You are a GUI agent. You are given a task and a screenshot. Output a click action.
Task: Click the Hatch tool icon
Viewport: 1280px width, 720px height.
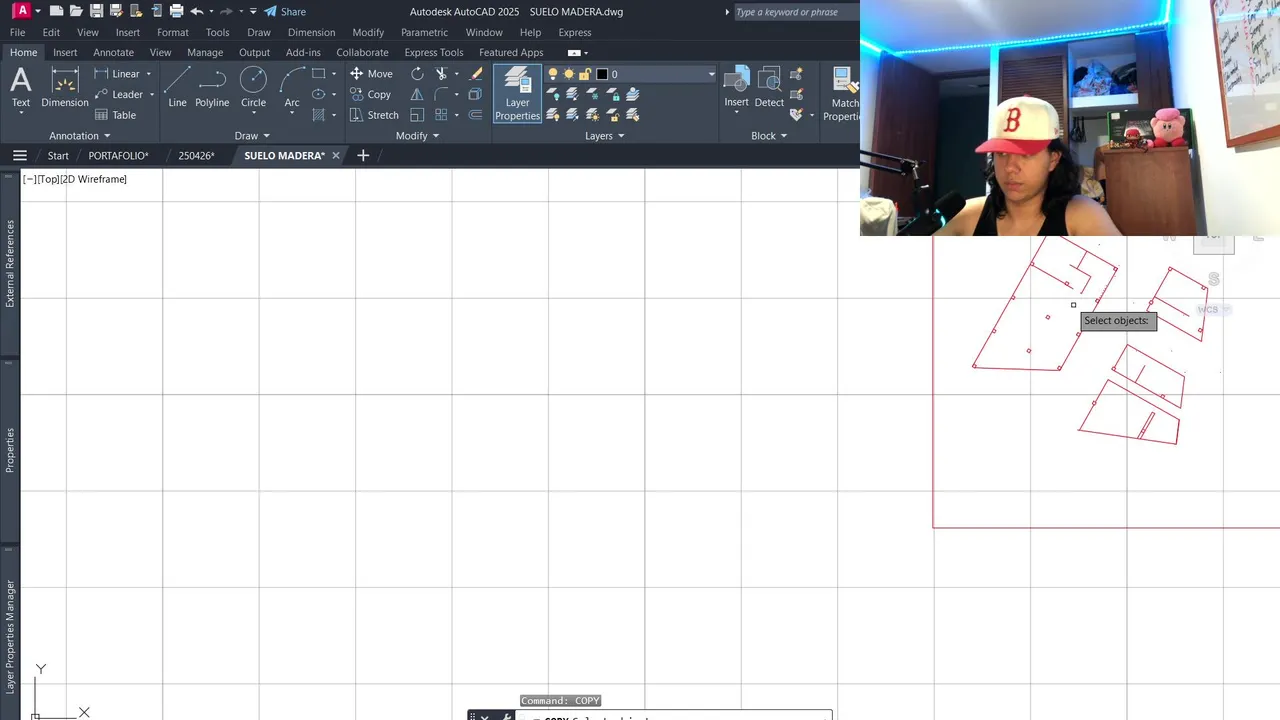point(319,115)
